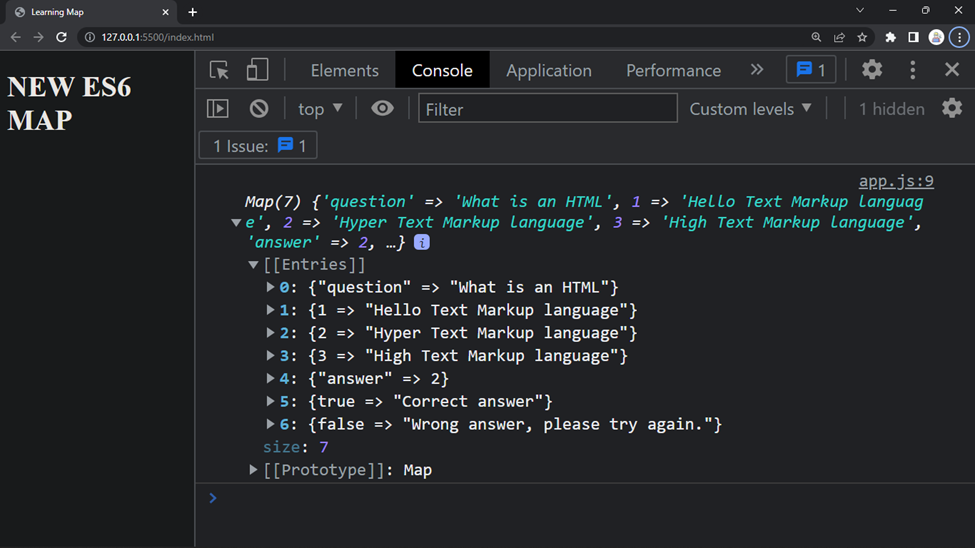The width and height of the screenshot is (975, 548).
Task: Open the zoom magnifier icon
Action: pos(816,37)
